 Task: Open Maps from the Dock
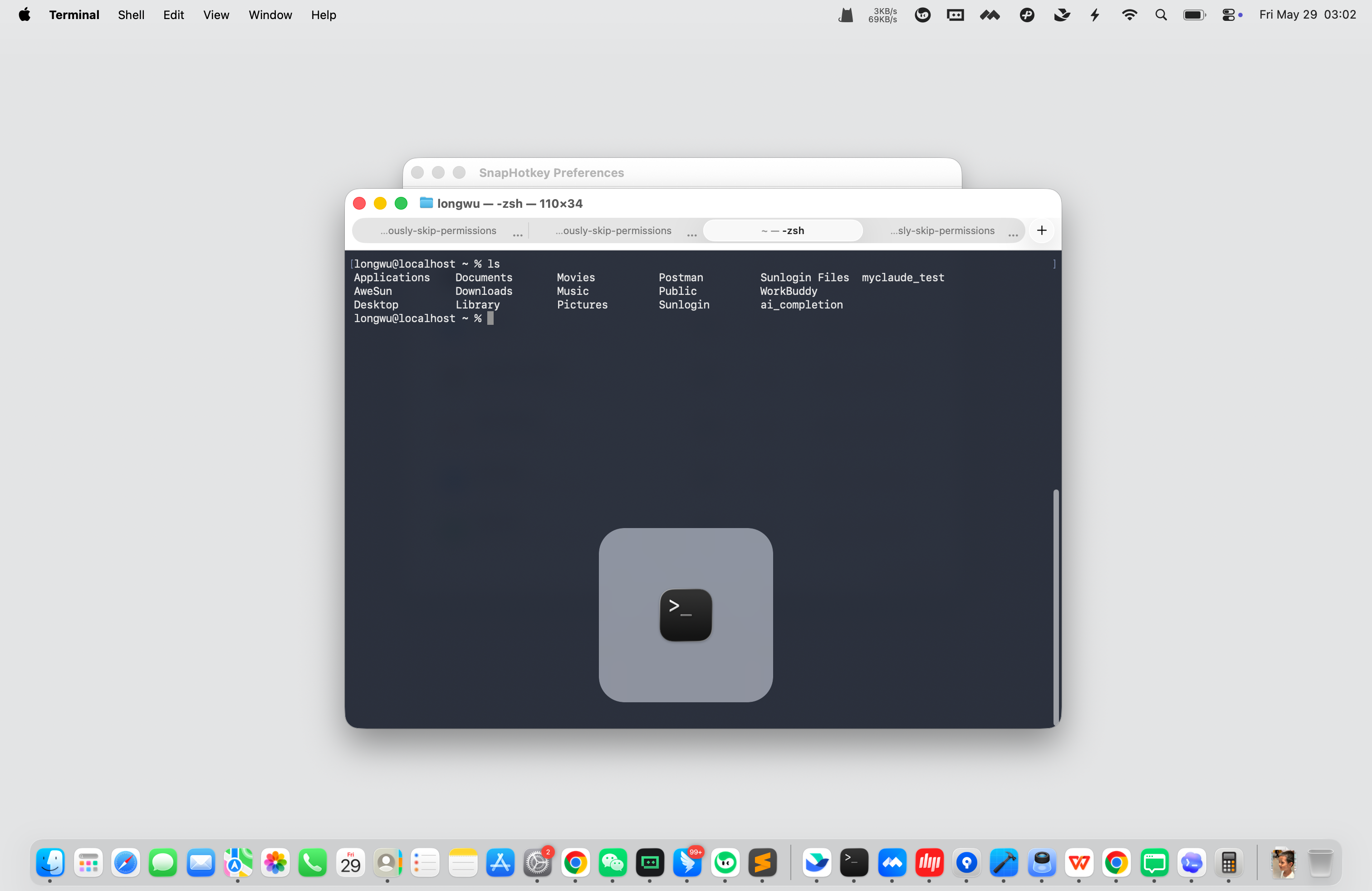(x=238, y=863)
